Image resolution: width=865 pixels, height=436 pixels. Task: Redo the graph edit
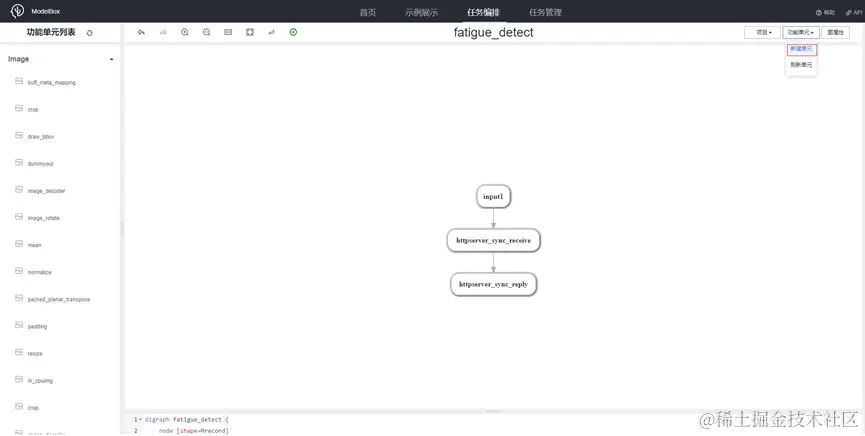[x=163, y=33]
